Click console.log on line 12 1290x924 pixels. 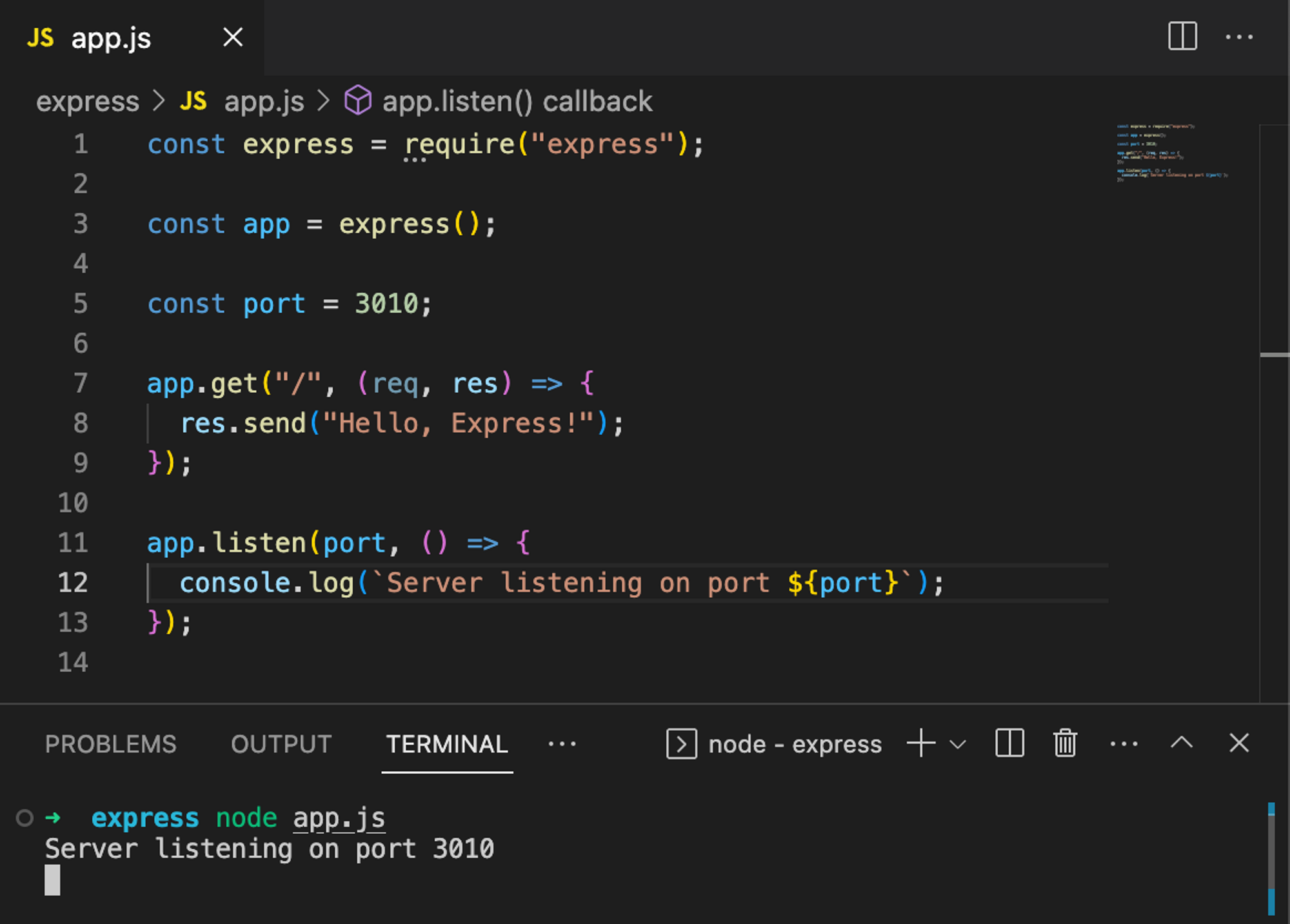tap(267, 583)
